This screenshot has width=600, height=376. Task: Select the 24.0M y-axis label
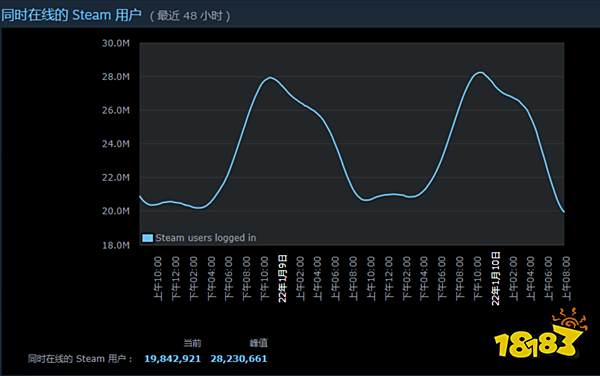coord(116,144)
